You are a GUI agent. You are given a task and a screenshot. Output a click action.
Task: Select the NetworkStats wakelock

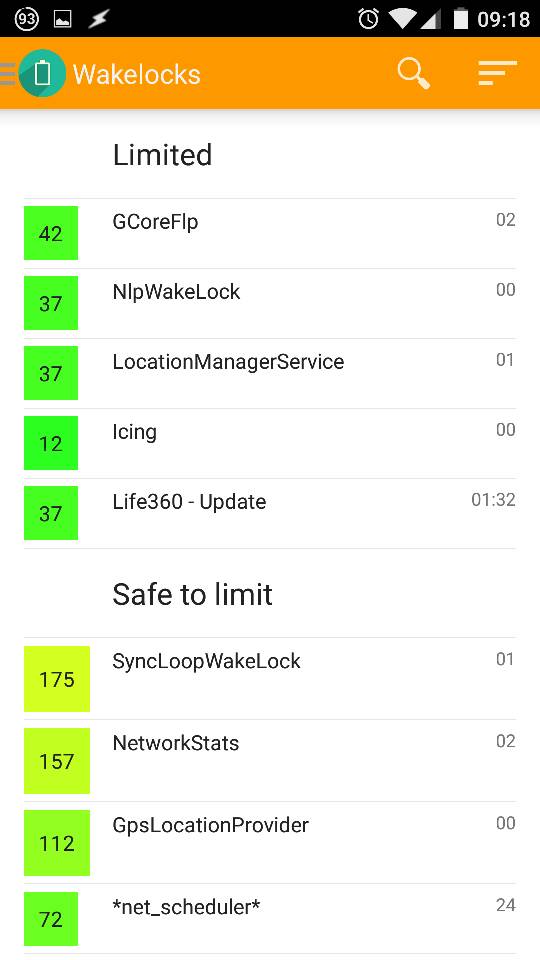270,760
